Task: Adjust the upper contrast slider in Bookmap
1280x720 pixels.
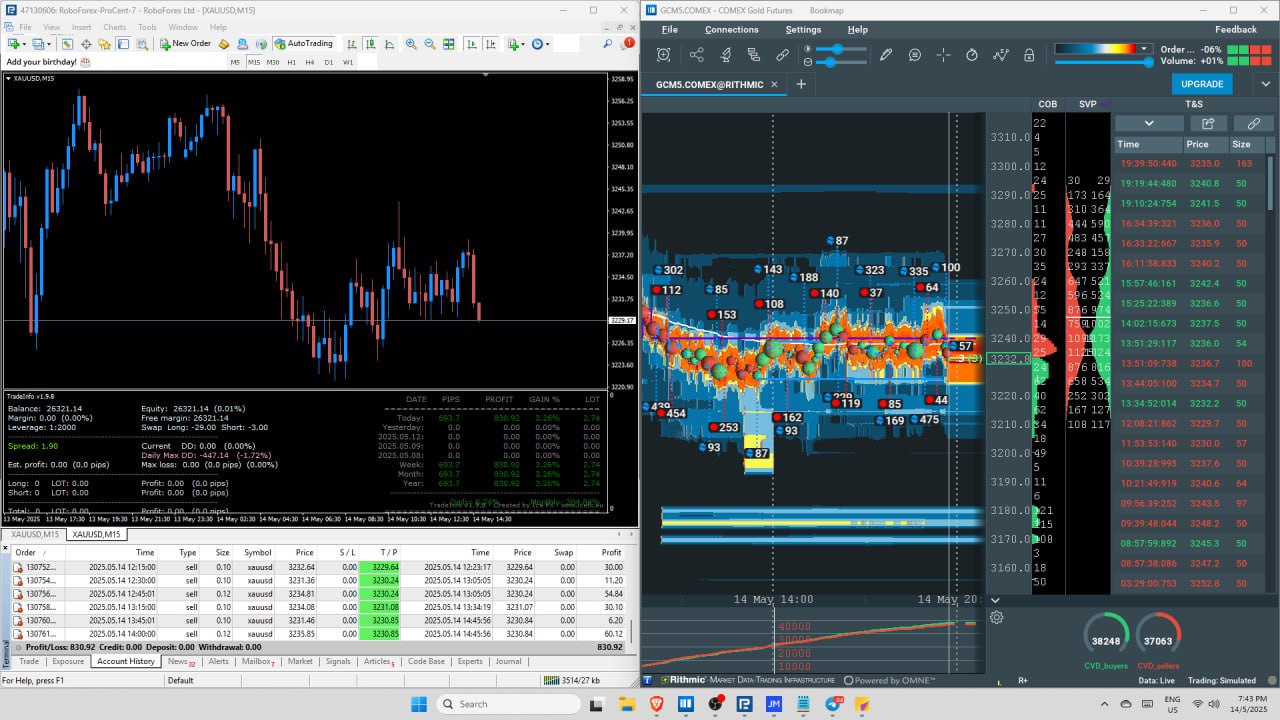Action: pos(836,49)
